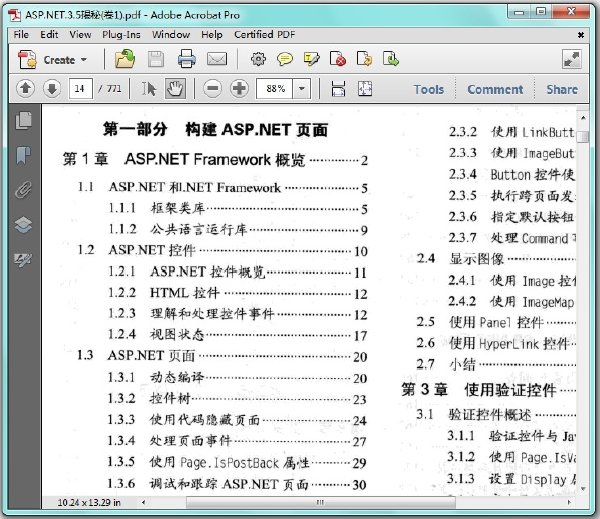The height and width of the screenshot is (519, 600).
Task: Add a sticky note comment icon
Action: pyautogui.click(x=285, y=59)
